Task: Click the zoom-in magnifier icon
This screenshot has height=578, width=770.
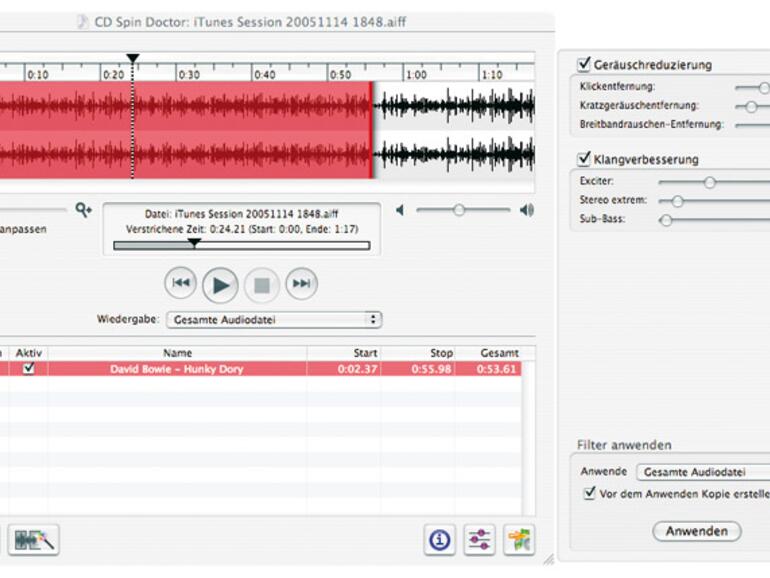Action: pos(83,210)
